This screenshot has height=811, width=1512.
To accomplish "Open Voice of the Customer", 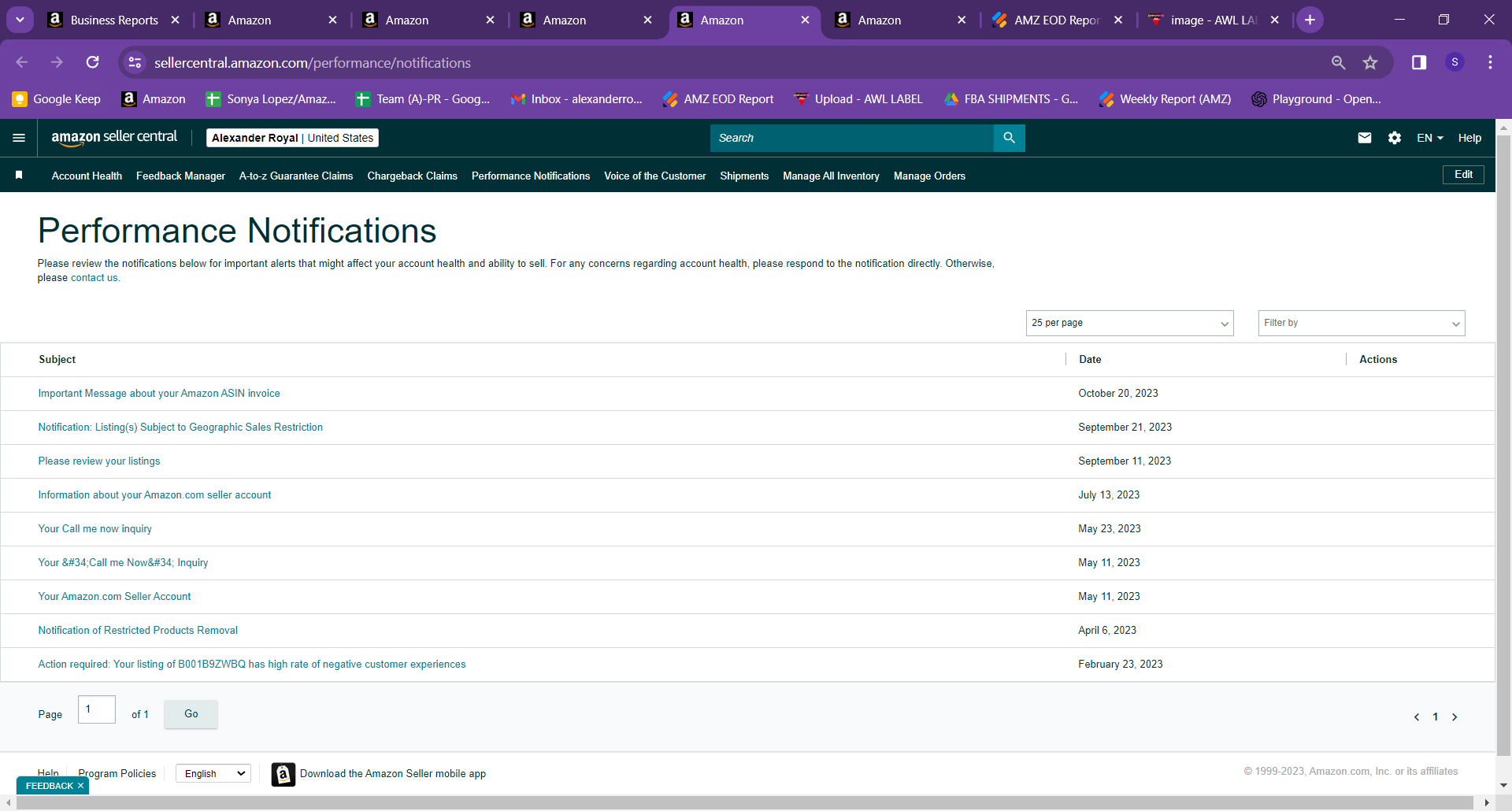I will [655, 176].
